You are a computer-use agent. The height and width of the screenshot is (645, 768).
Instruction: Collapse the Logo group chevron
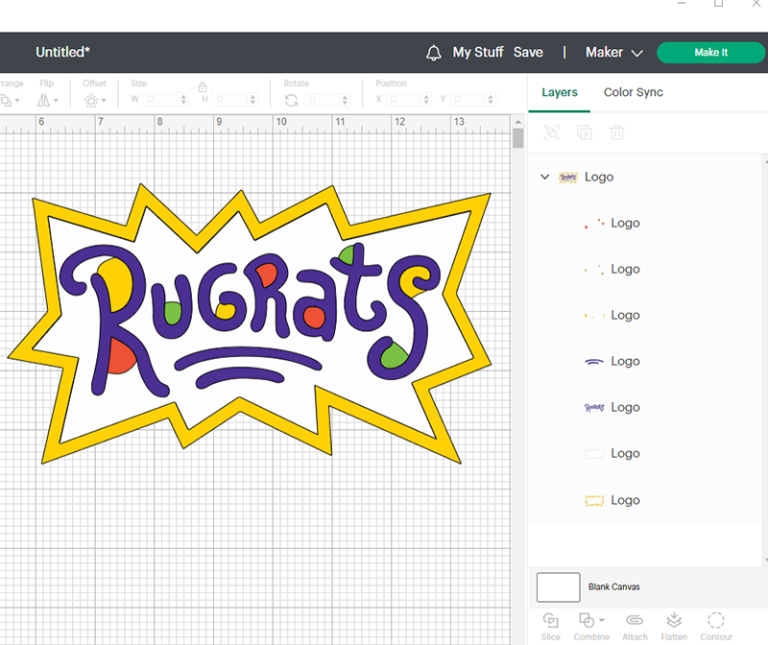[545, 177]
